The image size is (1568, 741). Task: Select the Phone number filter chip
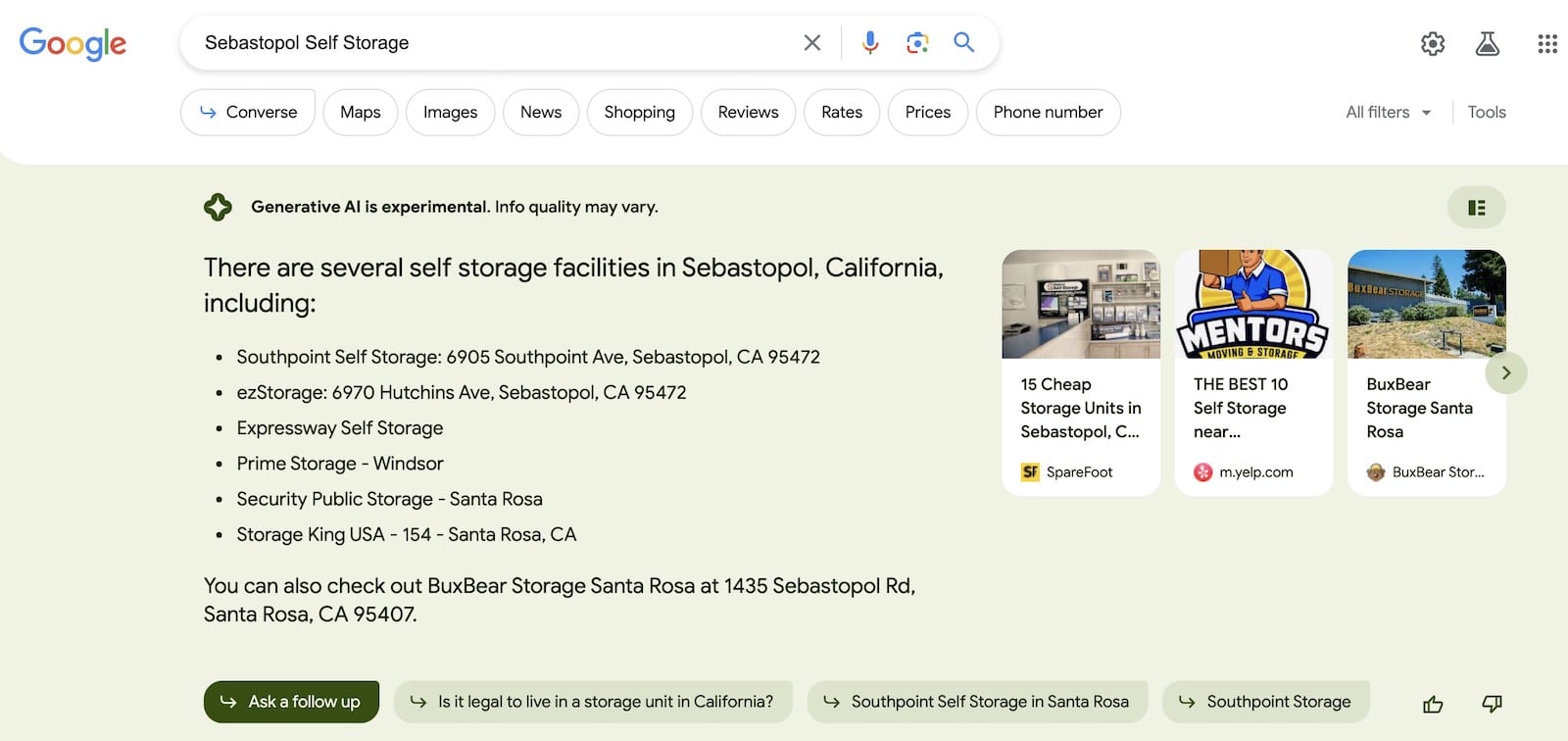pos(1048,112)
